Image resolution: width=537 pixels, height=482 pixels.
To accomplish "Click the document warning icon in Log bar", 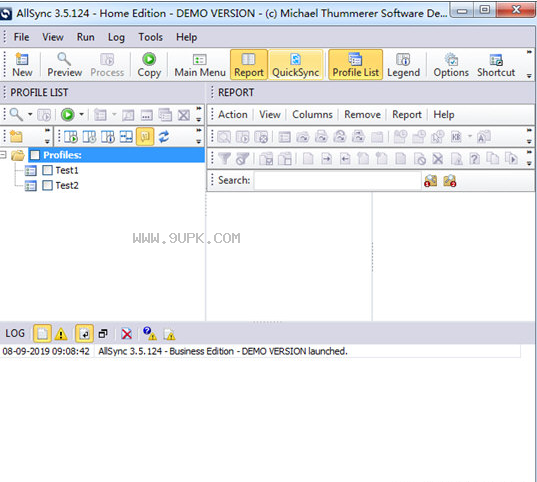I will pyautogui.click(x=170, y=334).
